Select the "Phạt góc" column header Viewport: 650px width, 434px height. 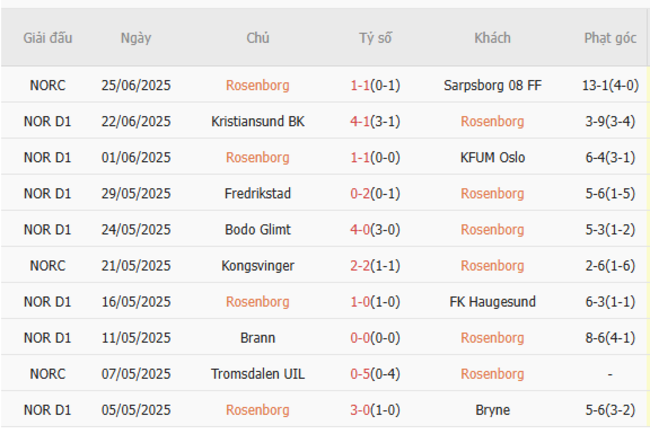tap(610, 38)
